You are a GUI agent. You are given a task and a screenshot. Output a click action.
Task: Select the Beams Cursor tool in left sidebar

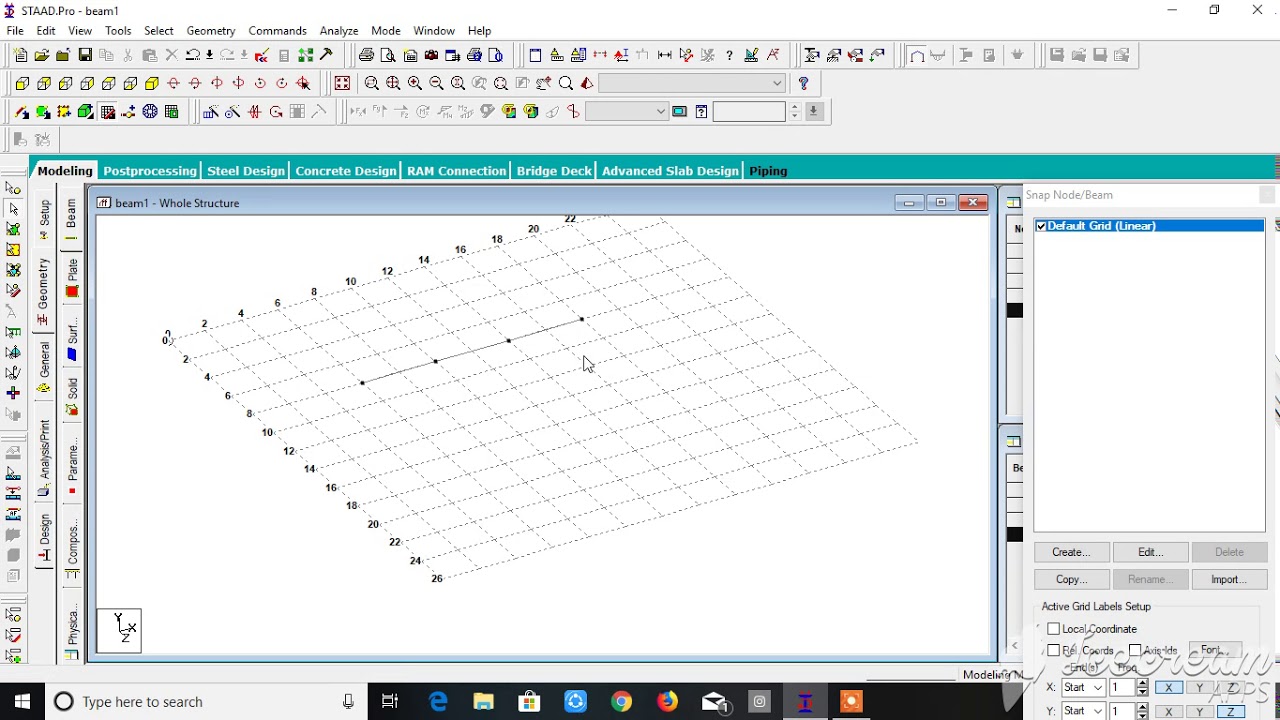pyautogui.click(x=13, y=209)
